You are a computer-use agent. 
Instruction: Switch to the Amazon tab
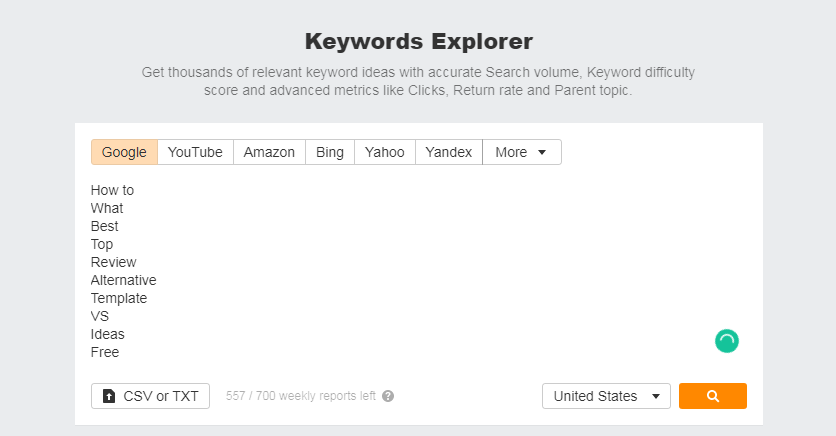(269, 152)
